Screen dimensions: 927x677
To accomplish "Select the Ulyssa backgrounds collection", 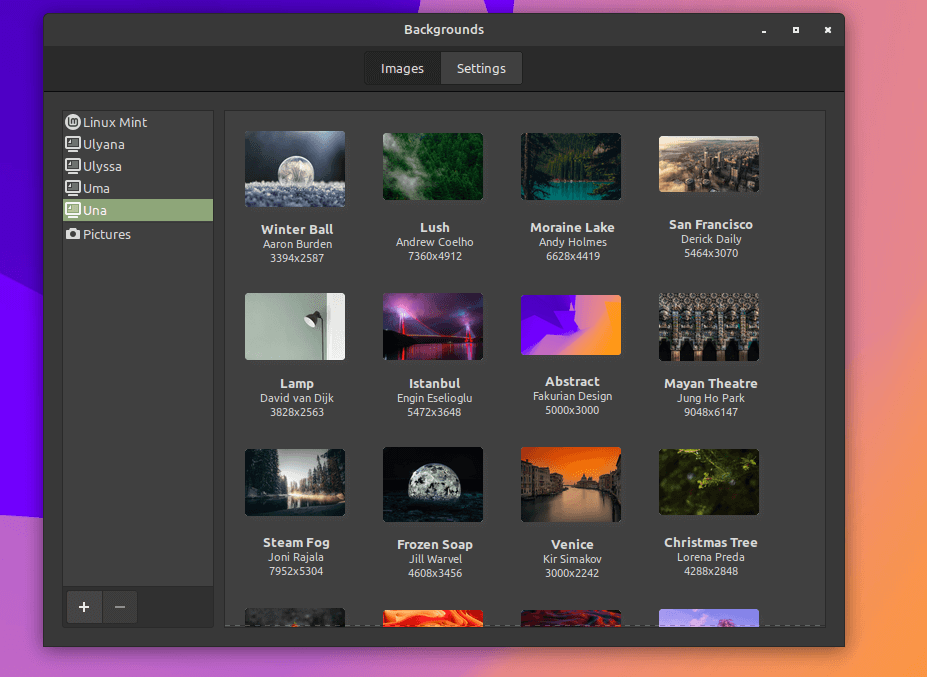I will [x=102, y=166].
